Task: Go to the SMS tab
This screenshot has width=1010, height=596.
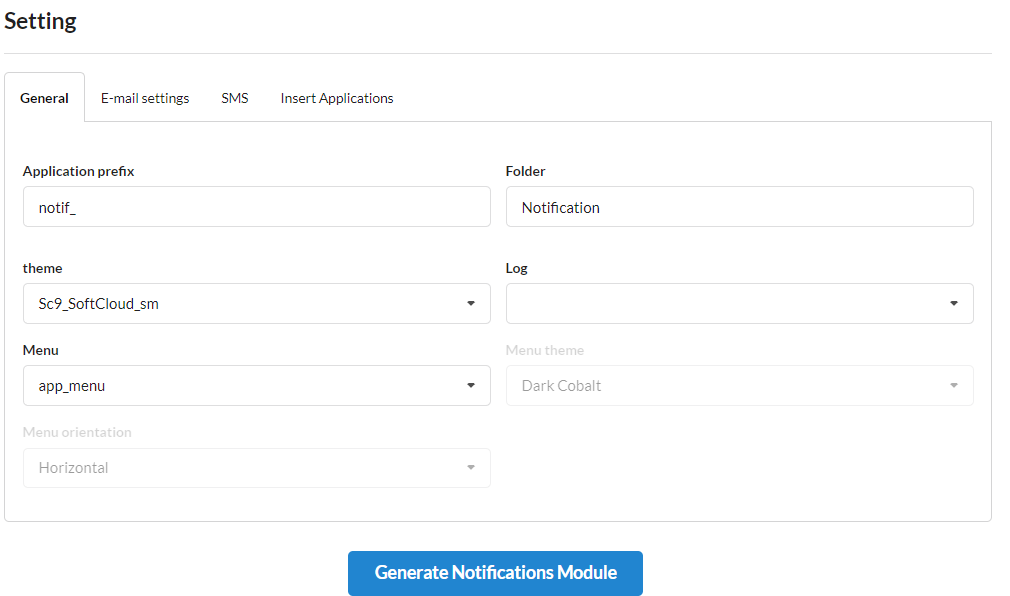Action: coord(235,98)
